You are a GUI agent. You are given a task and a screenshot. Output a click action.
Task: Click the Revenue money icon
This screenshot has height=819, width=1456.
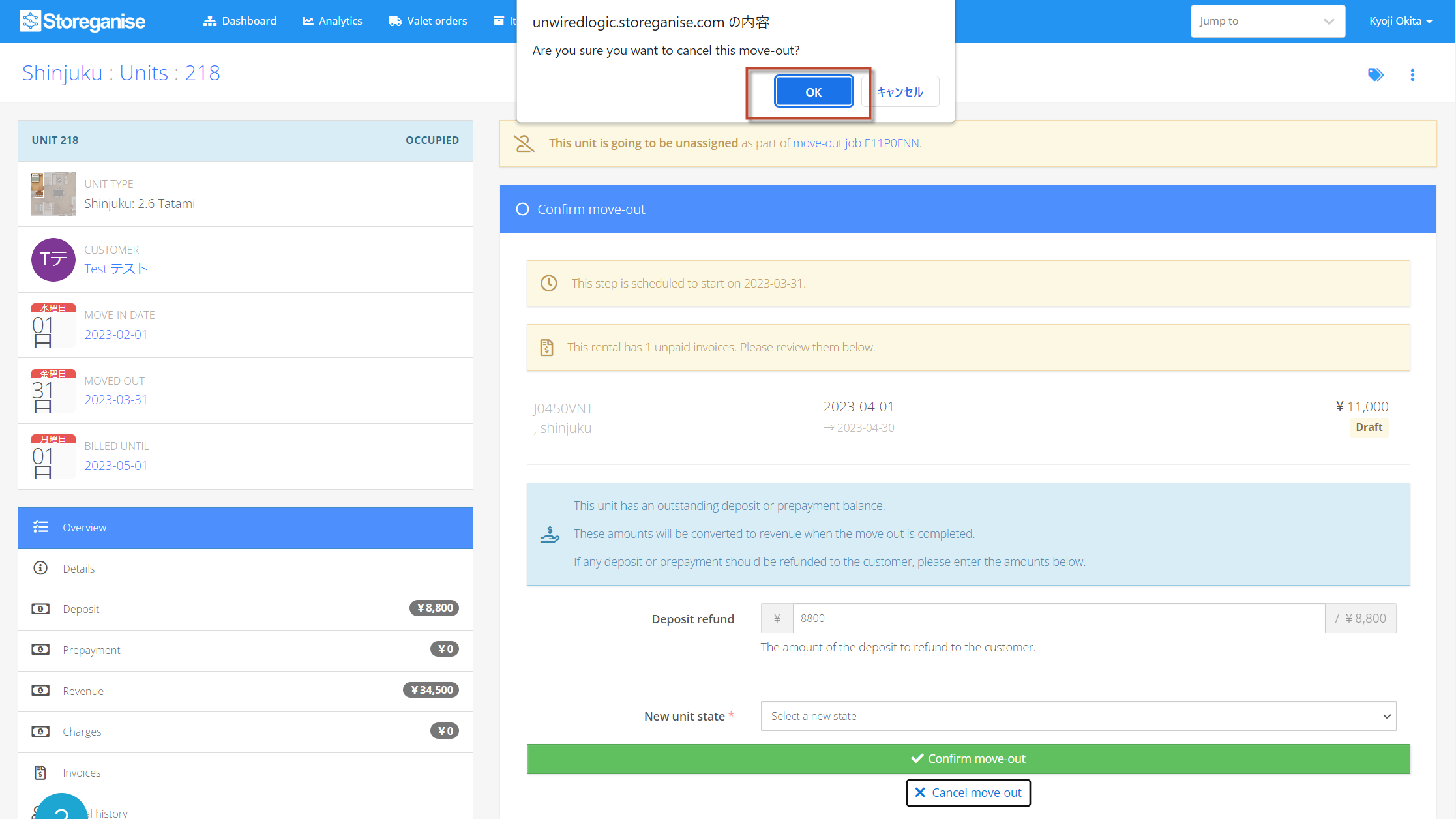[x=40, y=691]
